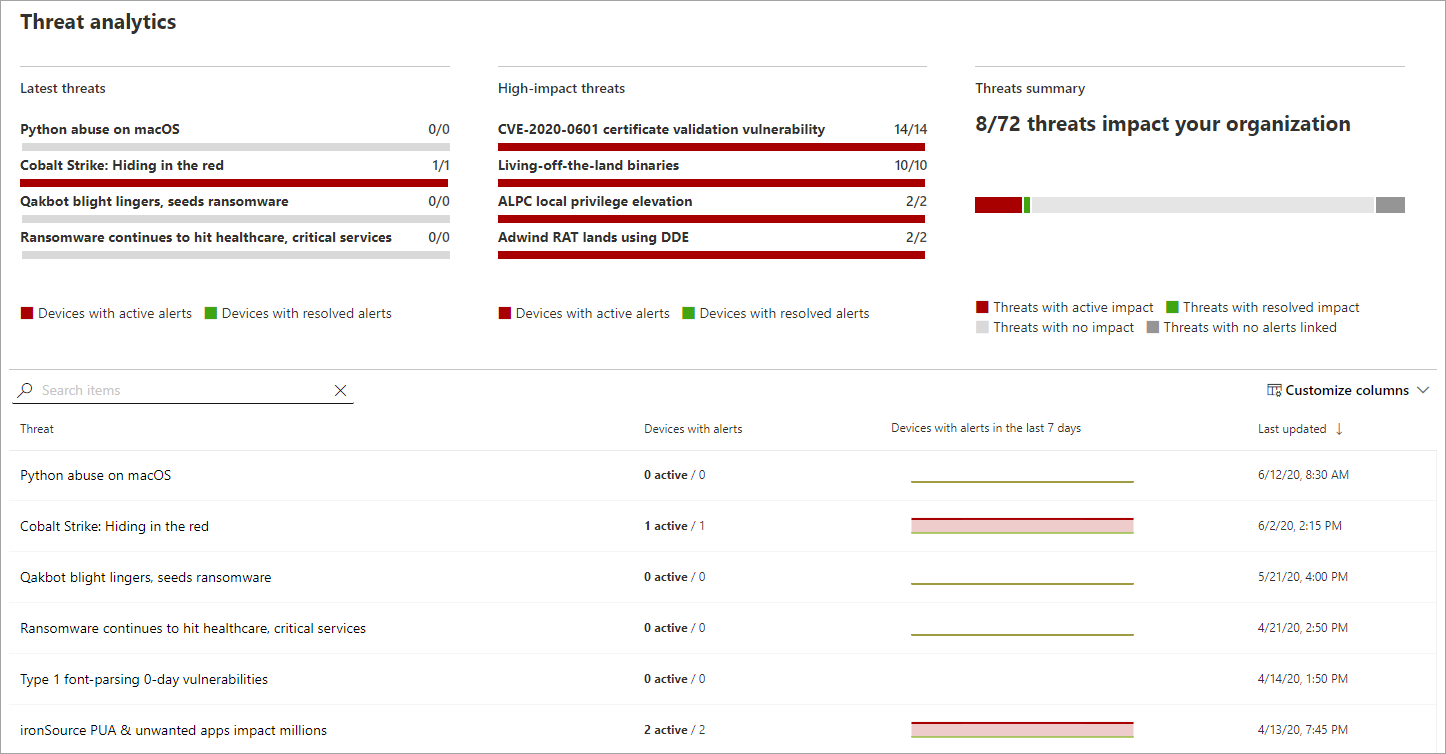
Task: Click red segment of Threats summary bar
Action: pos(998,205)
